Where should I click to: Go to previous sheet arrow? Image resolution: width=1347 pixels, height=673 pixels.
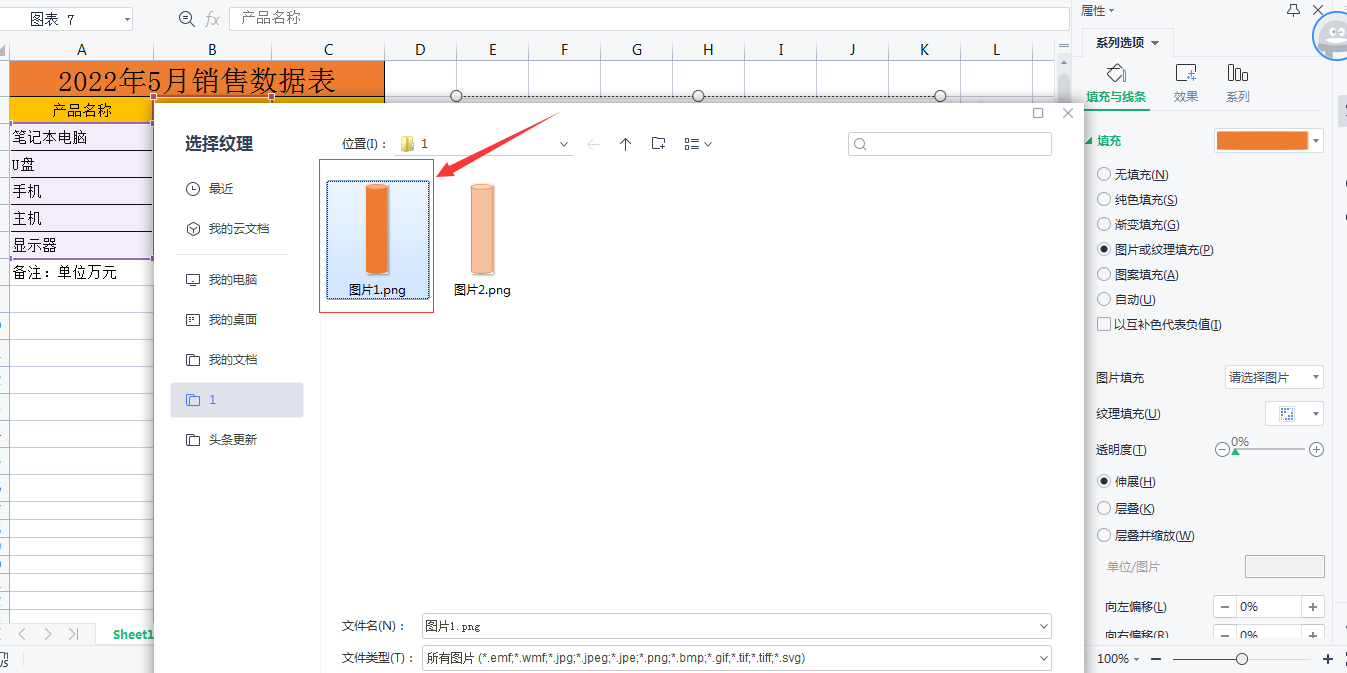click(x=22, y=634)
